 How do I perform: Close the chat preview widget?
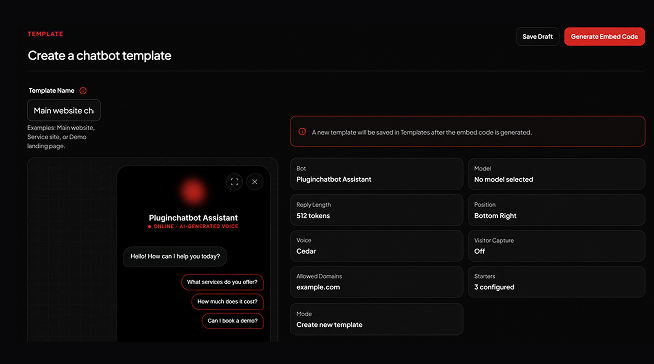pyautogui.click(x=255, y=182)
